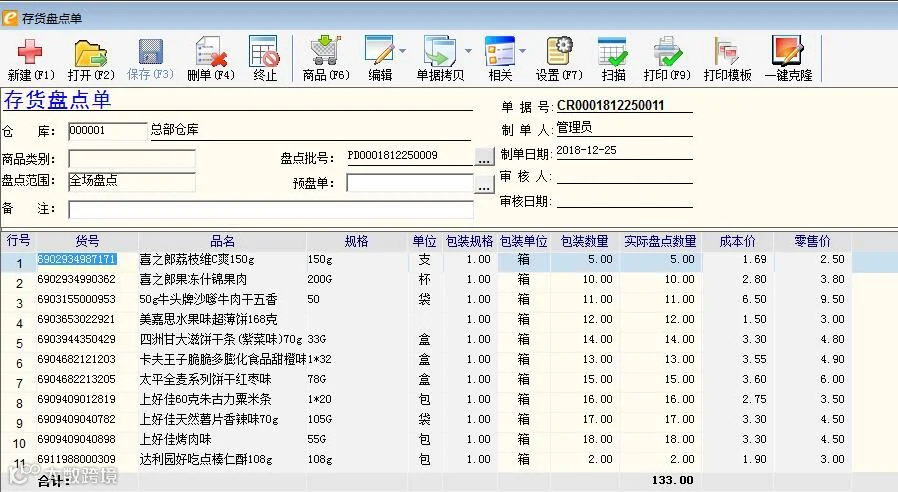
Task: Click the 编辑 edit icon
Action: (379, 50)
